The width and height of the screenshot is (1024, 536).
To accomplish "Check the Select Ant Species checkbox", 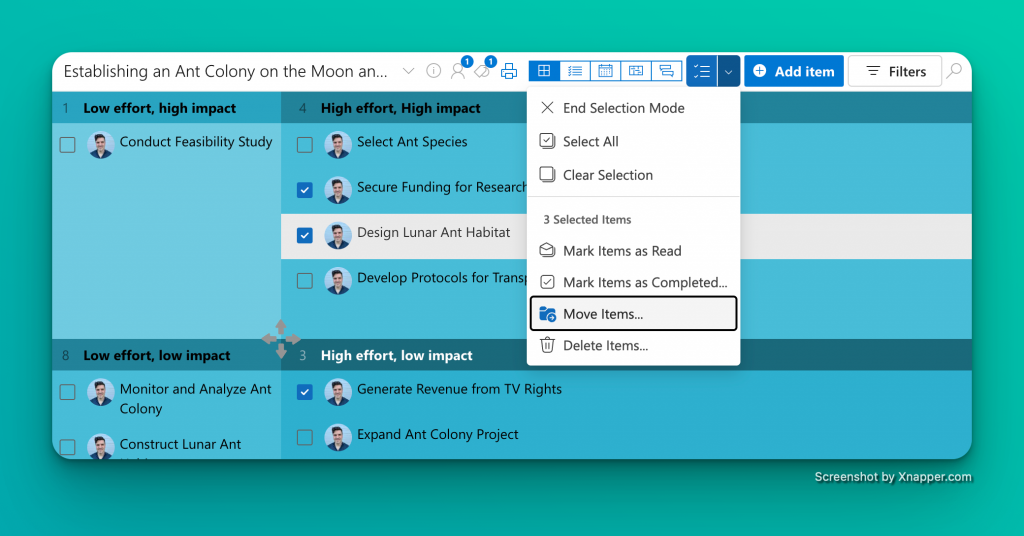I will click(304, 144).
